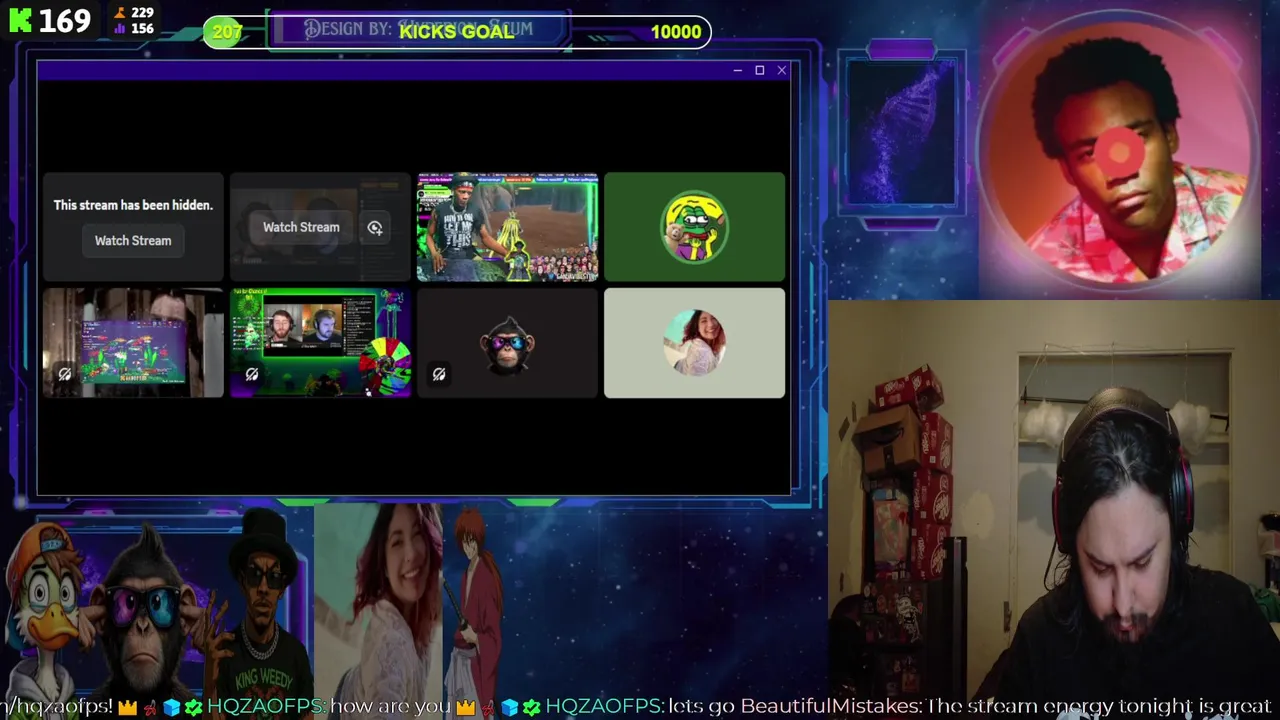
Task: Click the green Kick logo beside 169
Action: [20, 20]
